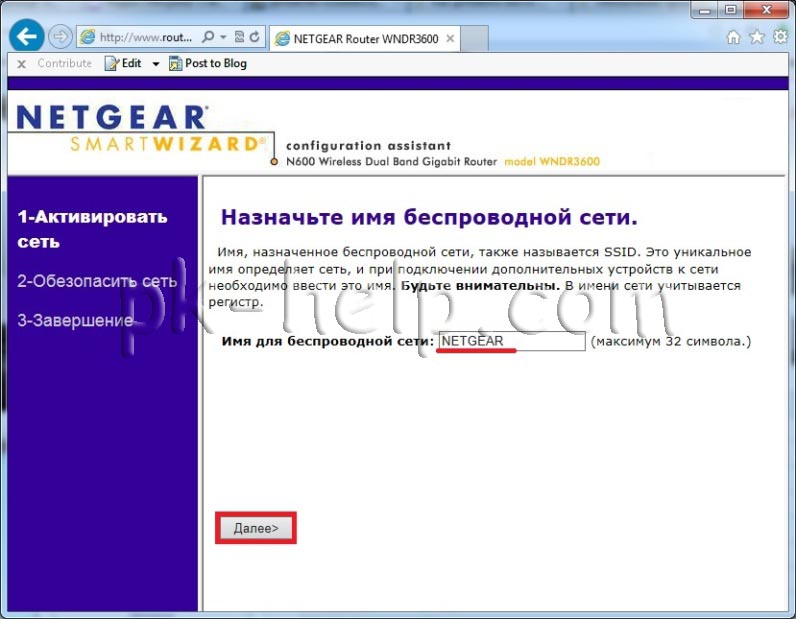This screenshot has width=796, height=619.
Task: Select step 3-Завершение
Action: [x=75, y=320]
